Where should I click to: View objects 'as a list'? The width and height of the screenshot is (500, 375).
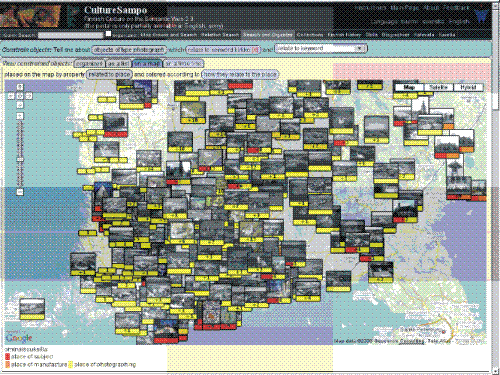(x=118, y=63)
